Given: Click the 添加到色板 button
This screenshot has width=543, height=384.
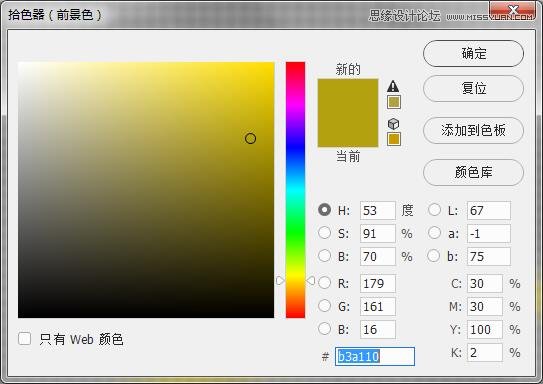Looking at the screenshot, I should click(x=473, y=130).
